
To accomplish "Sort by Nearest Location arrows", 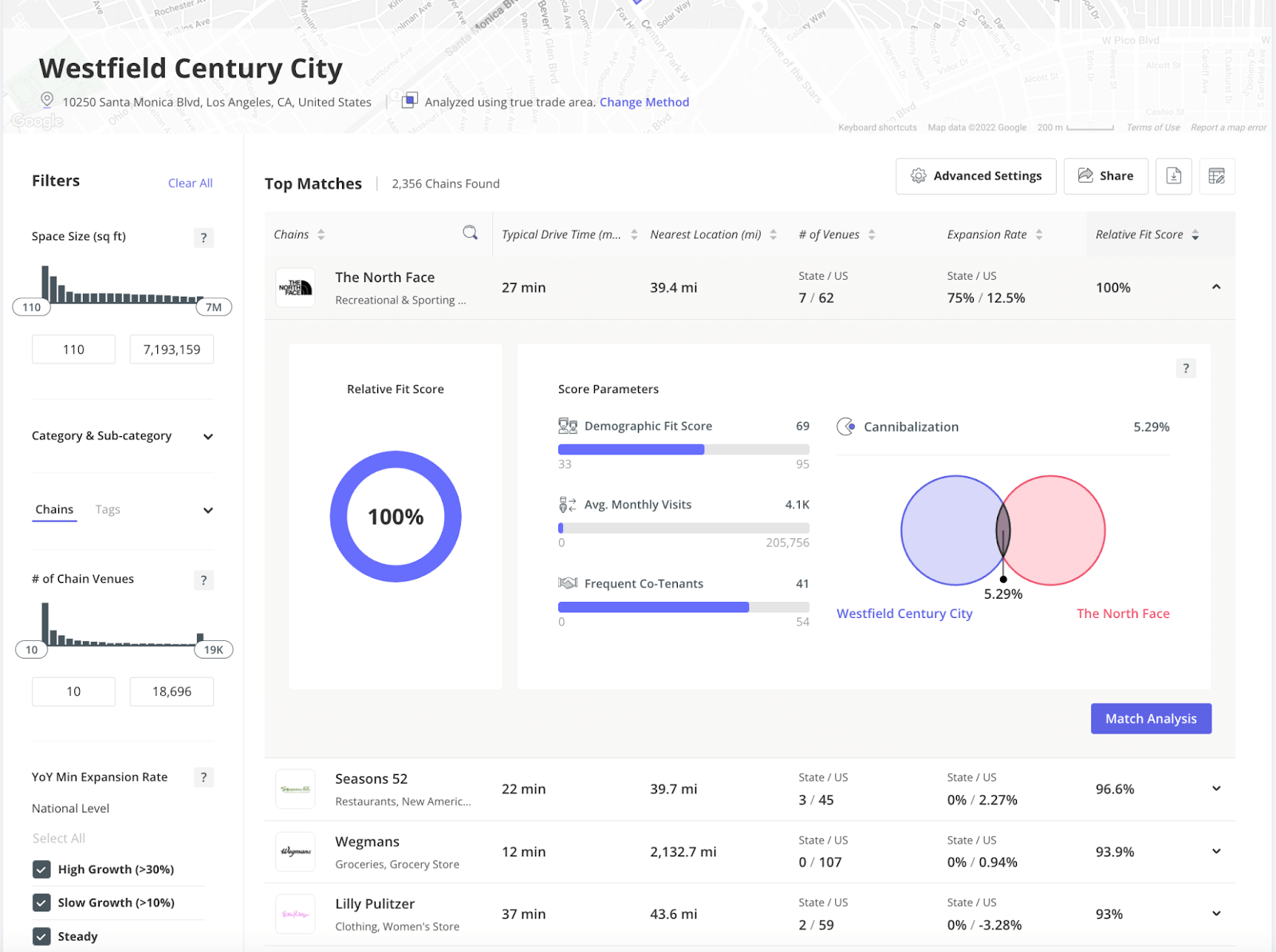I will [x=773, y=234].
